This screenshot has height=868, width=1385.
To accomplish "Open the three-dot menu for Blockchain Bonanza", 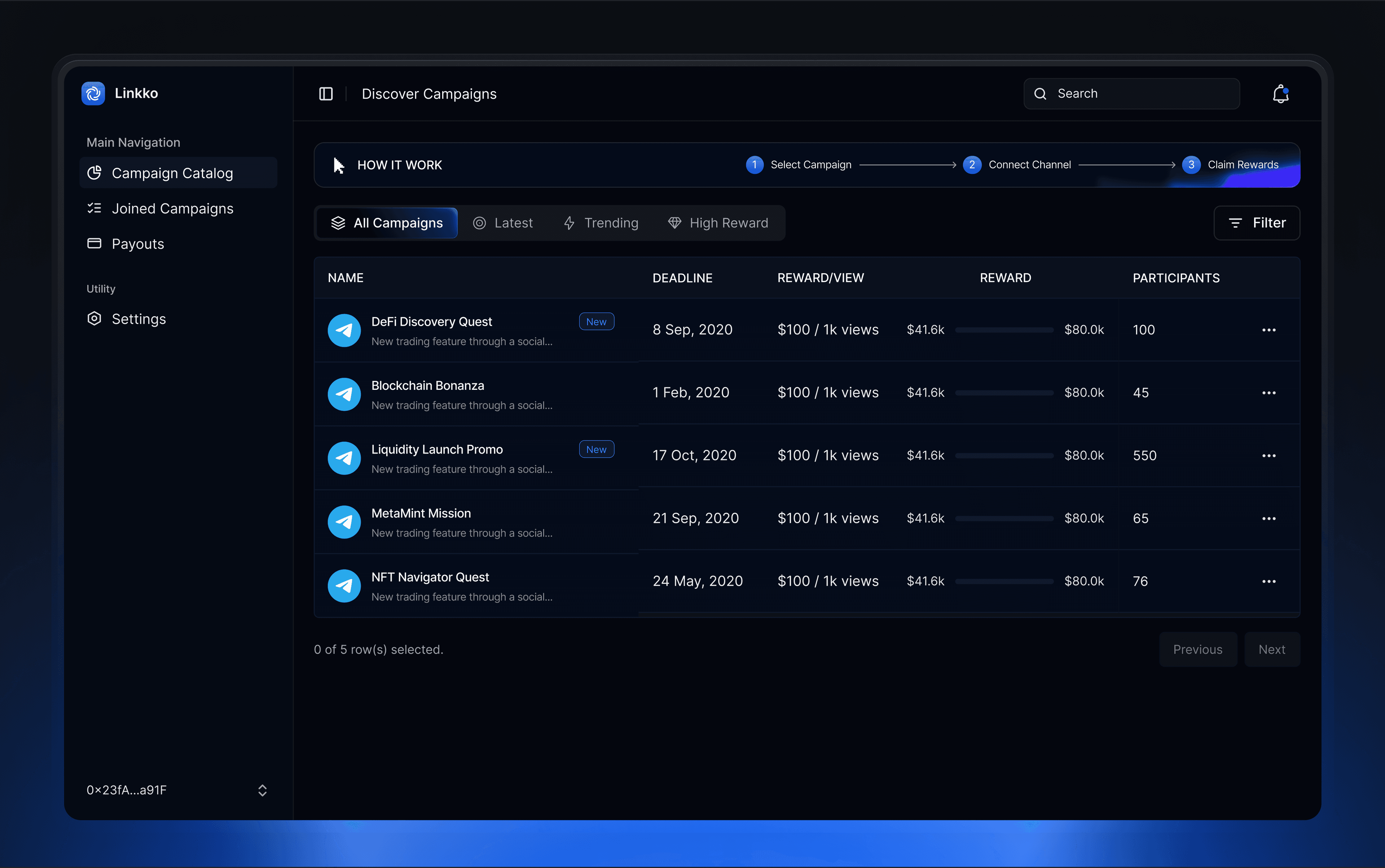I will (x=1269, y=393).
